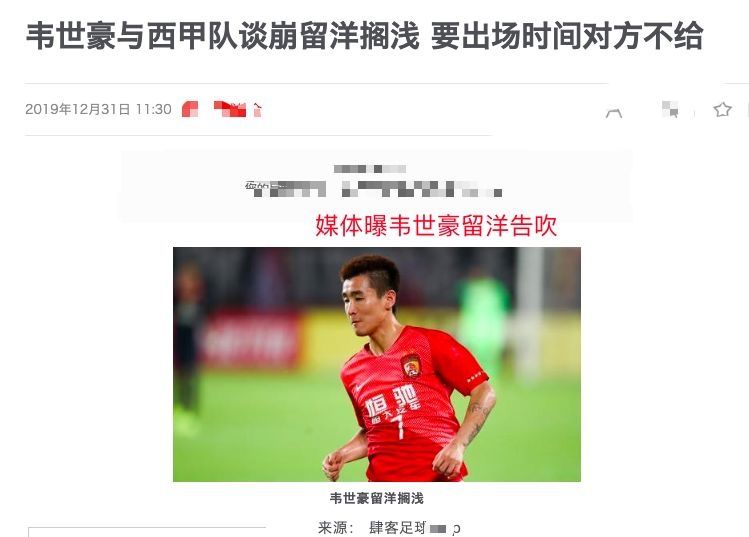Click the article headline 韦世豪与西甲队谈崩留洋搁浅
The height and width of the screenshot is (537, 749).
[222, 36]
